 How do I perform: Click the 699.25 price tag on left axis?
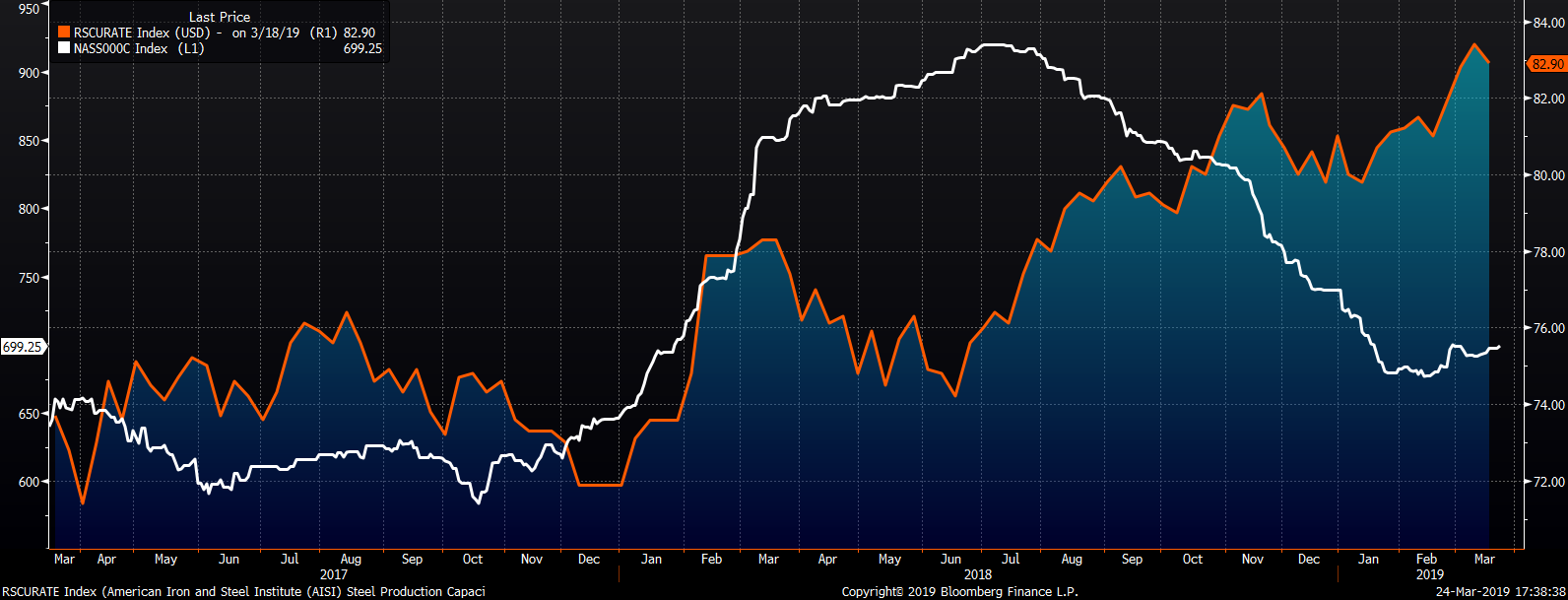[22, 347]
